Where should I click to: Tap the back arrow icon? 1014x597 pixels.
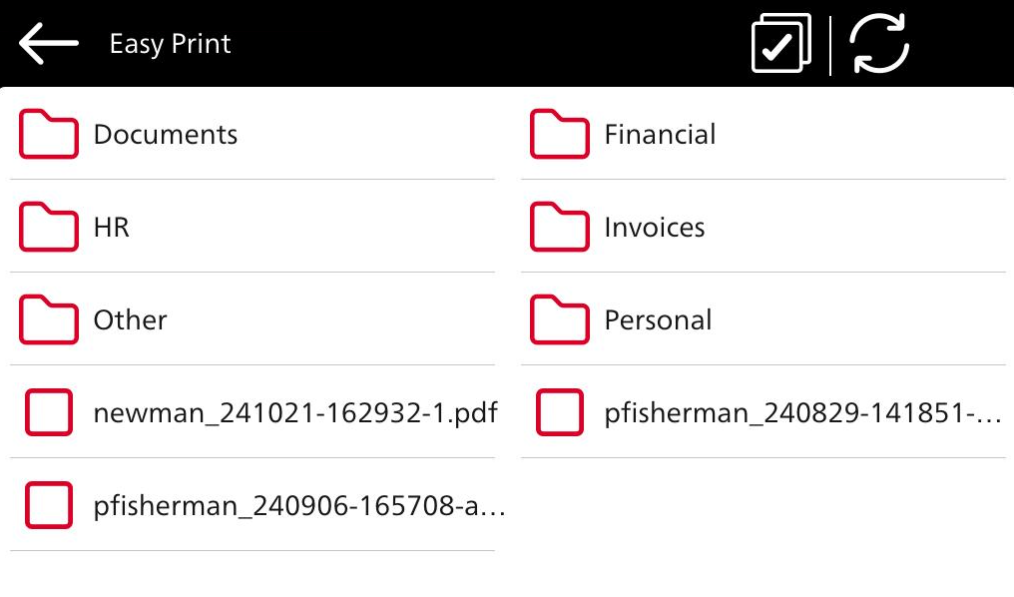(x=48, y=44)
